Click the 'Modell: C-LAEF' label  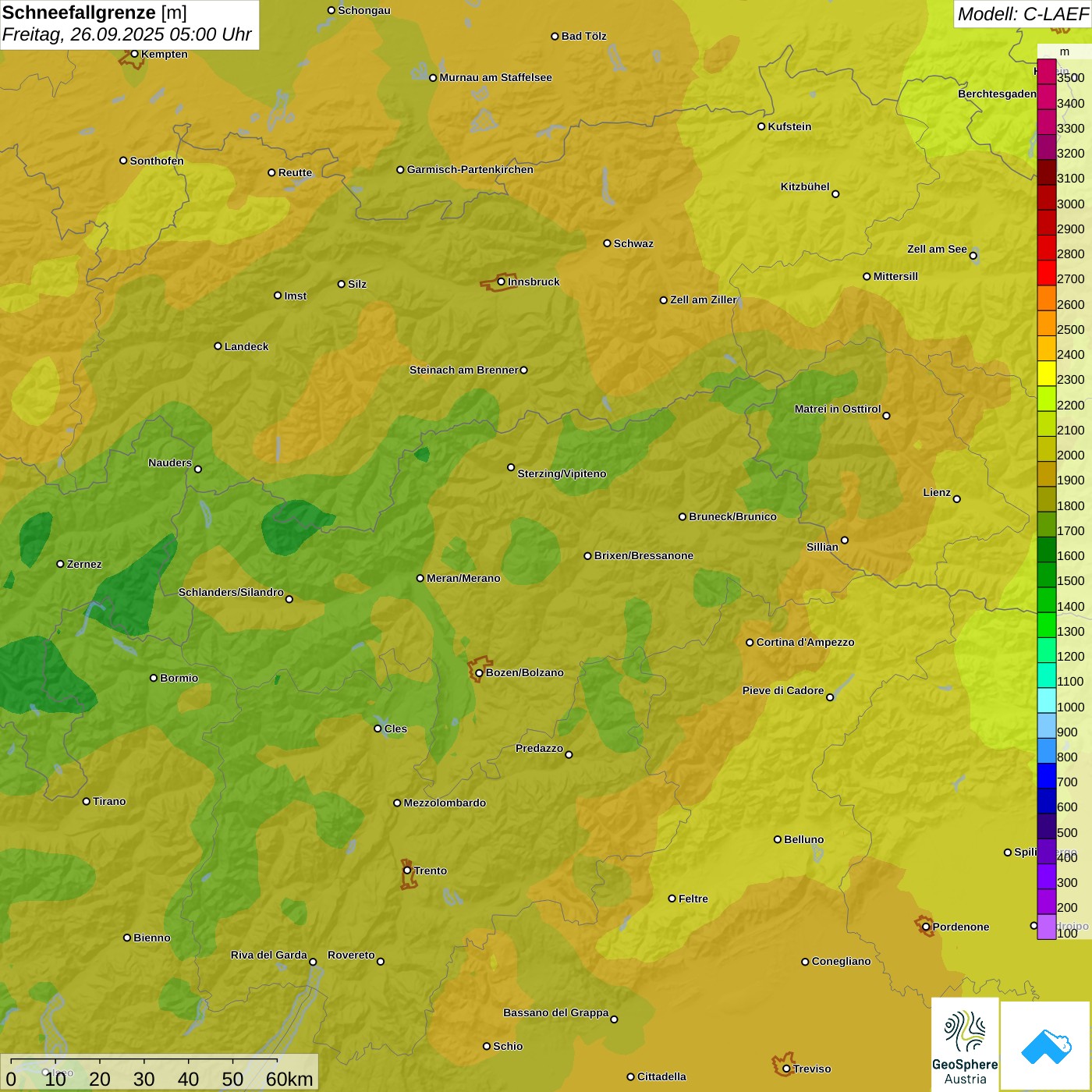click(x=1023, y=13)
